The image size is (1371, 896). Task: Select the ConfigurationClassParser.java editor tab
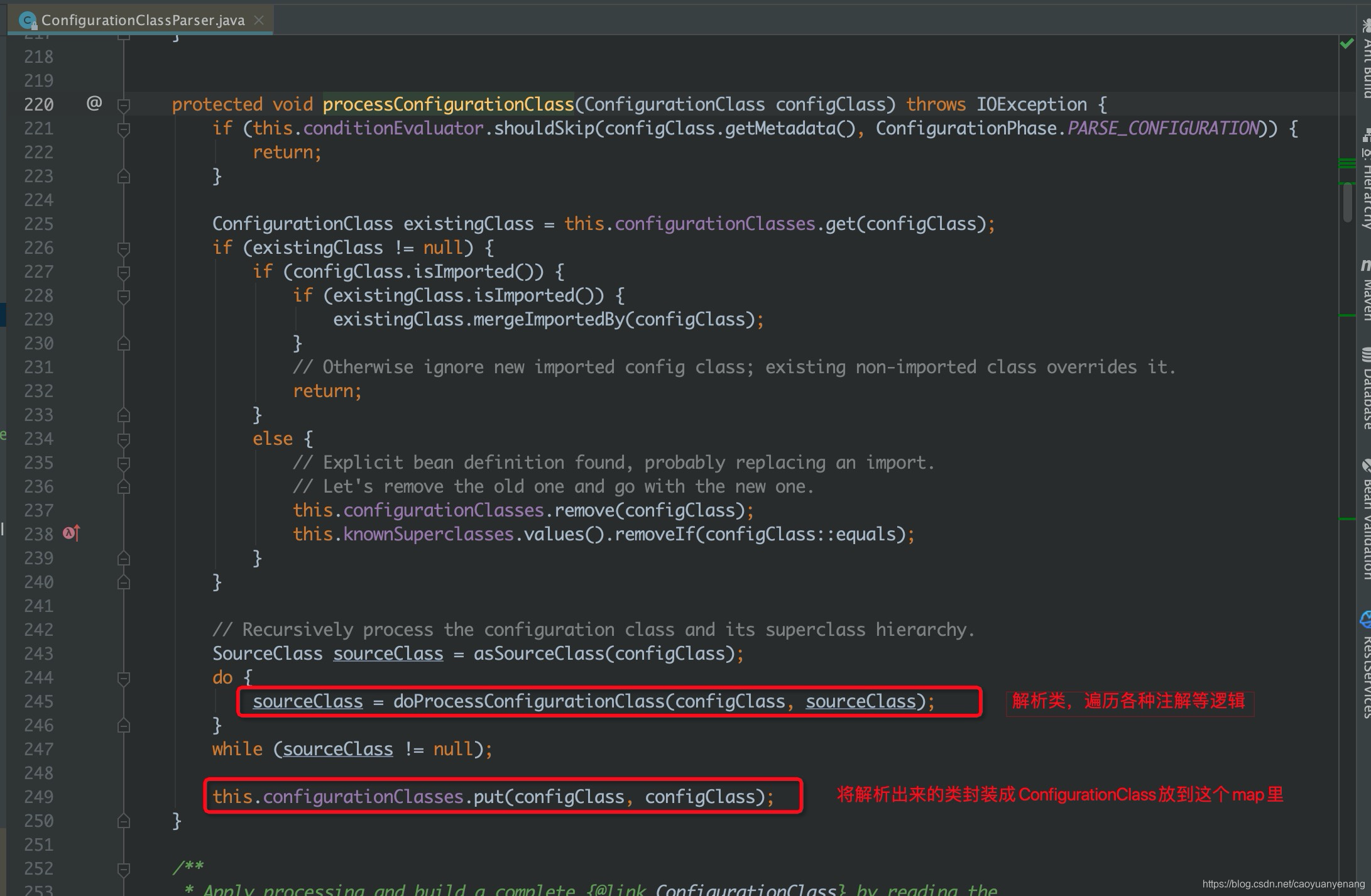(140, 20)
